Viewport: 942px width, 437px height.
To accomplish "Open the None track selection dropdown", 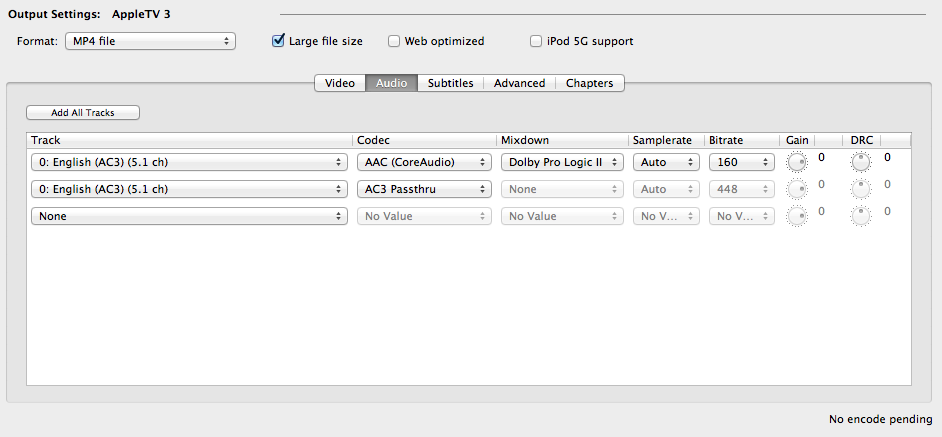I will click(189, 216).
